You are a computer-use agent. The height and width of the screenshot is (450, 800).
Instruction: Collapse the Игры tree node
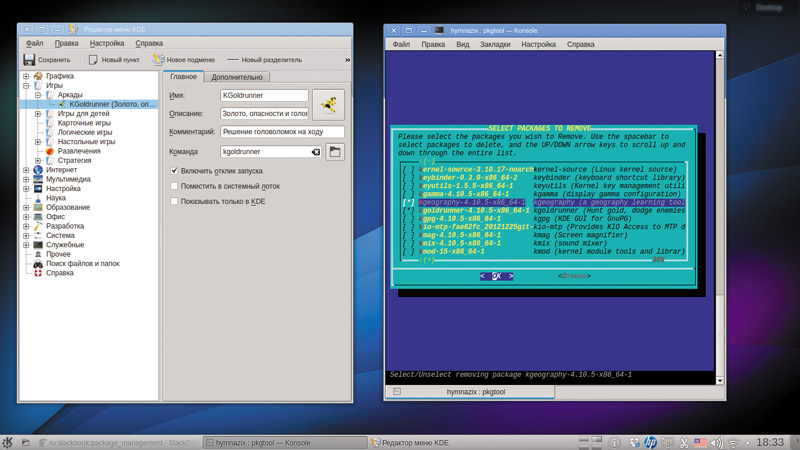26,86
